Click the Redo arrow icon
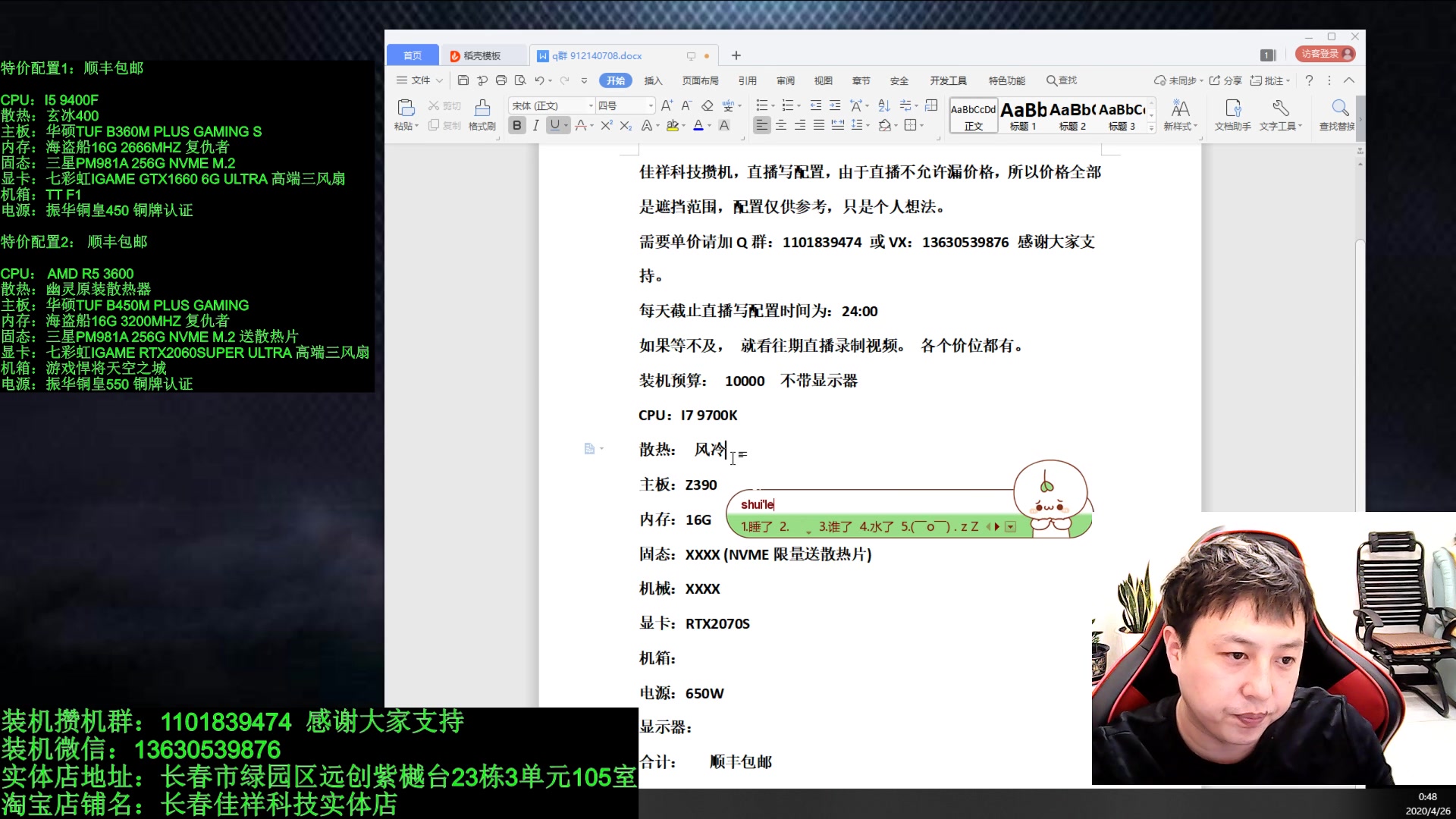 coord(564,80)
